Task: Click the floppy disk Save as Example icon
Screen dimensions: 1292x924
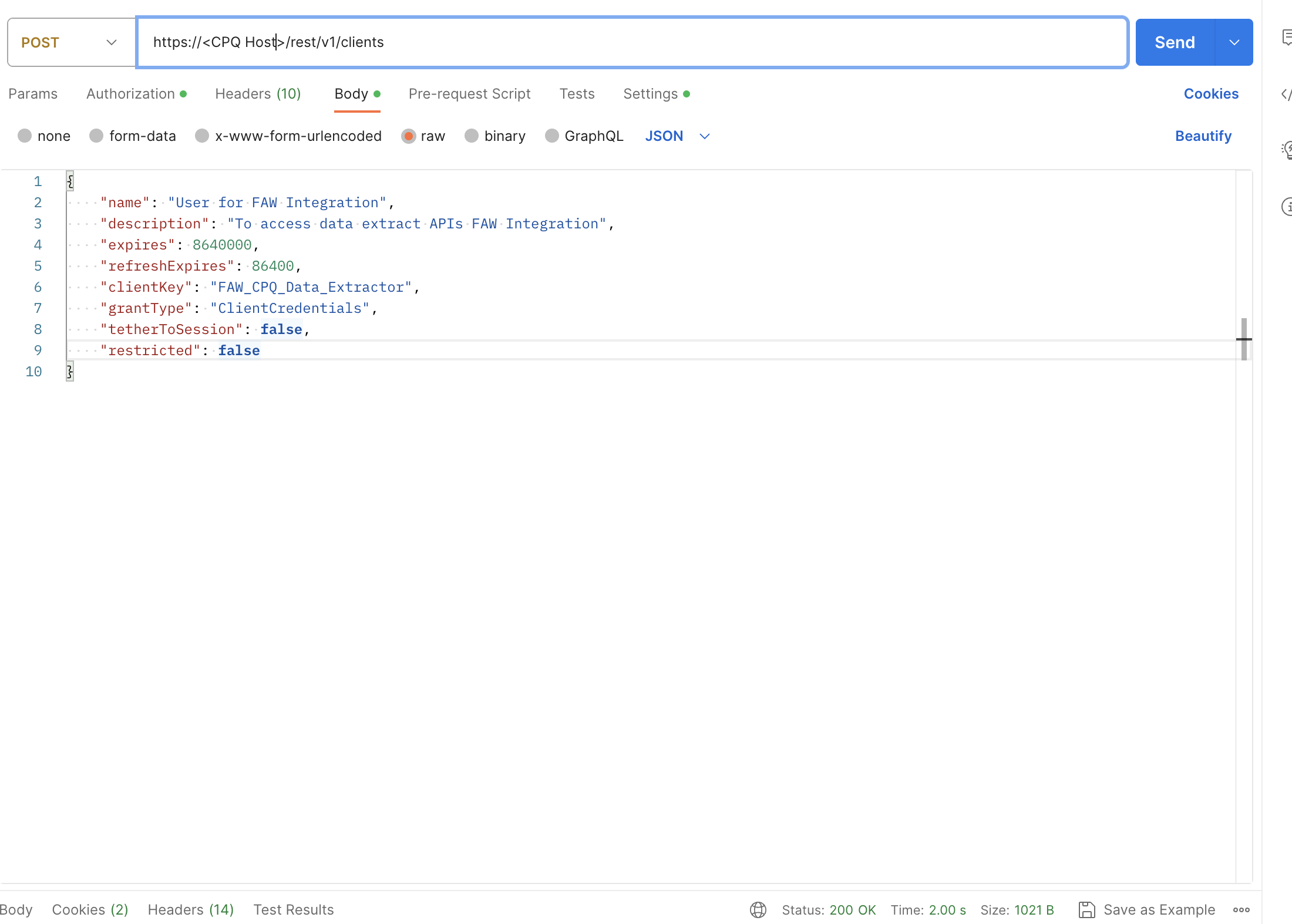Action: (x=1086, y=910)
